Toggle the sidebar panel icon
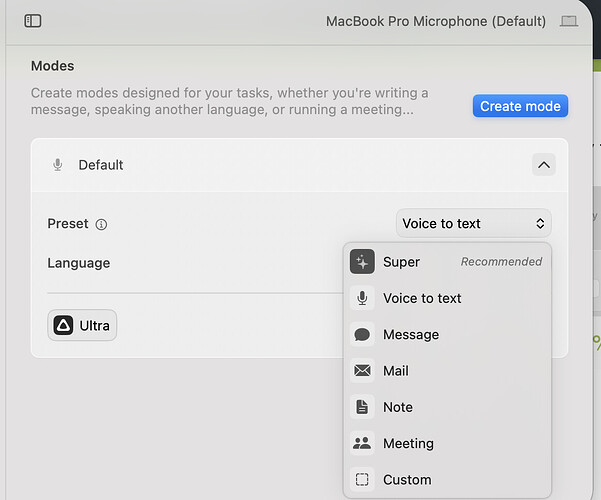 (x=33, y=21)
